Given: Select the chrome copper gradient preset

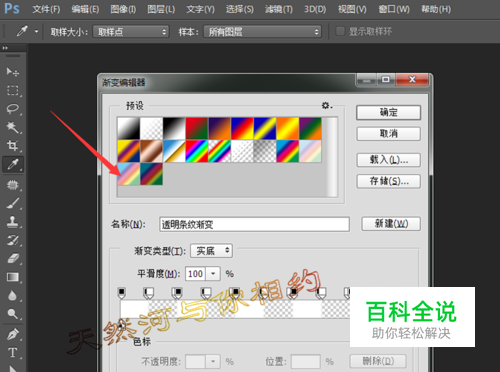Looking at the screenshot, I should 151,151.
